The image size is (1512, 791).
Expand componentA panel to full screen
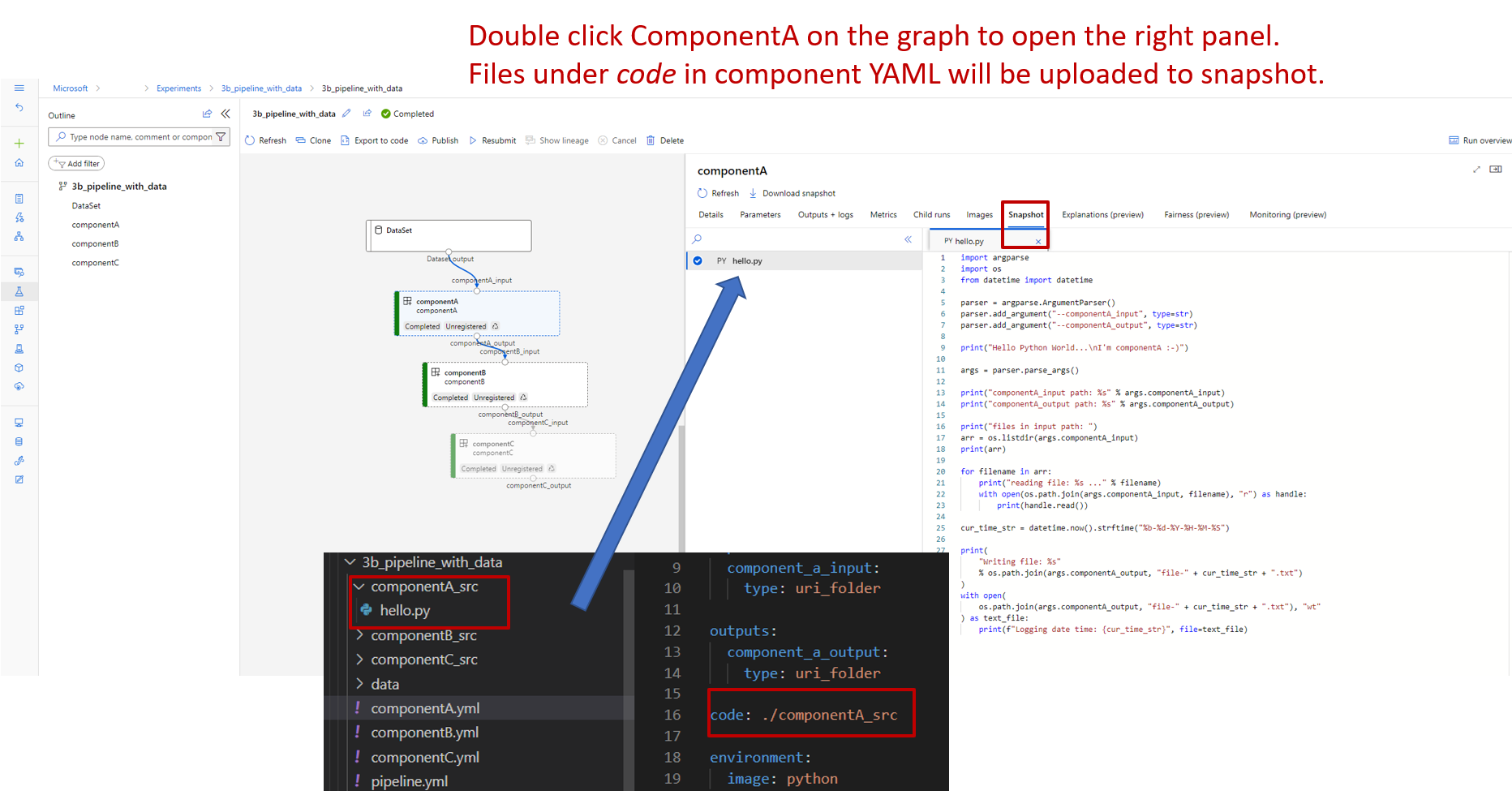point(1476,170)
